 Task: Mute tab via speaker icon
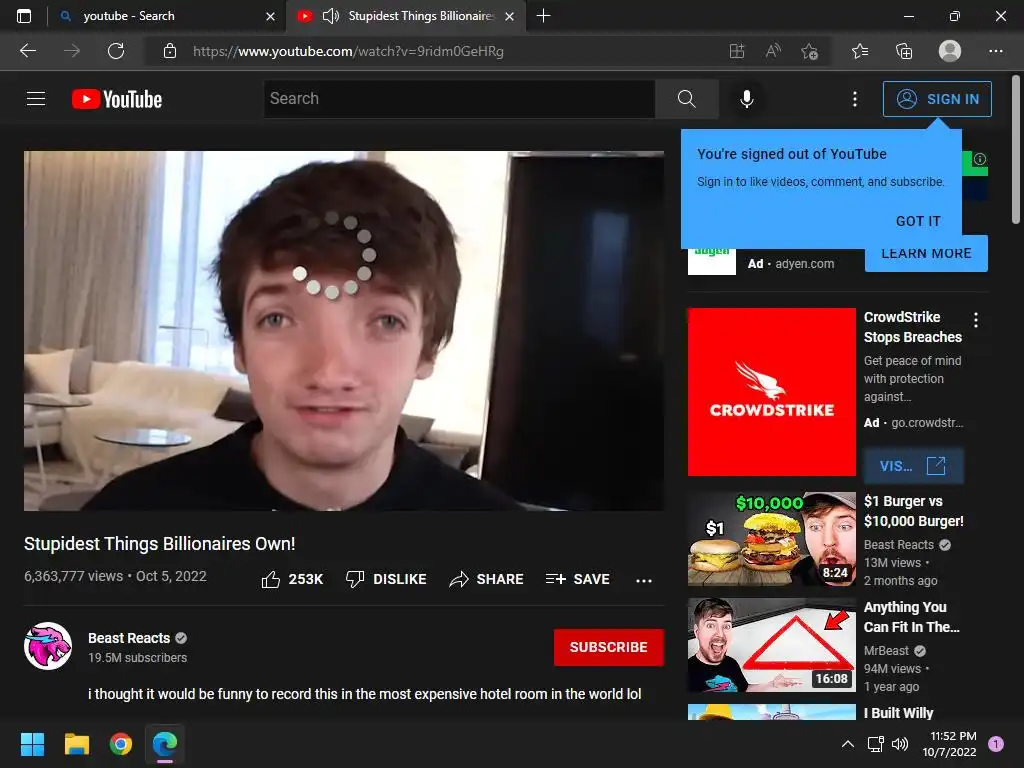[x=330, y=16]
